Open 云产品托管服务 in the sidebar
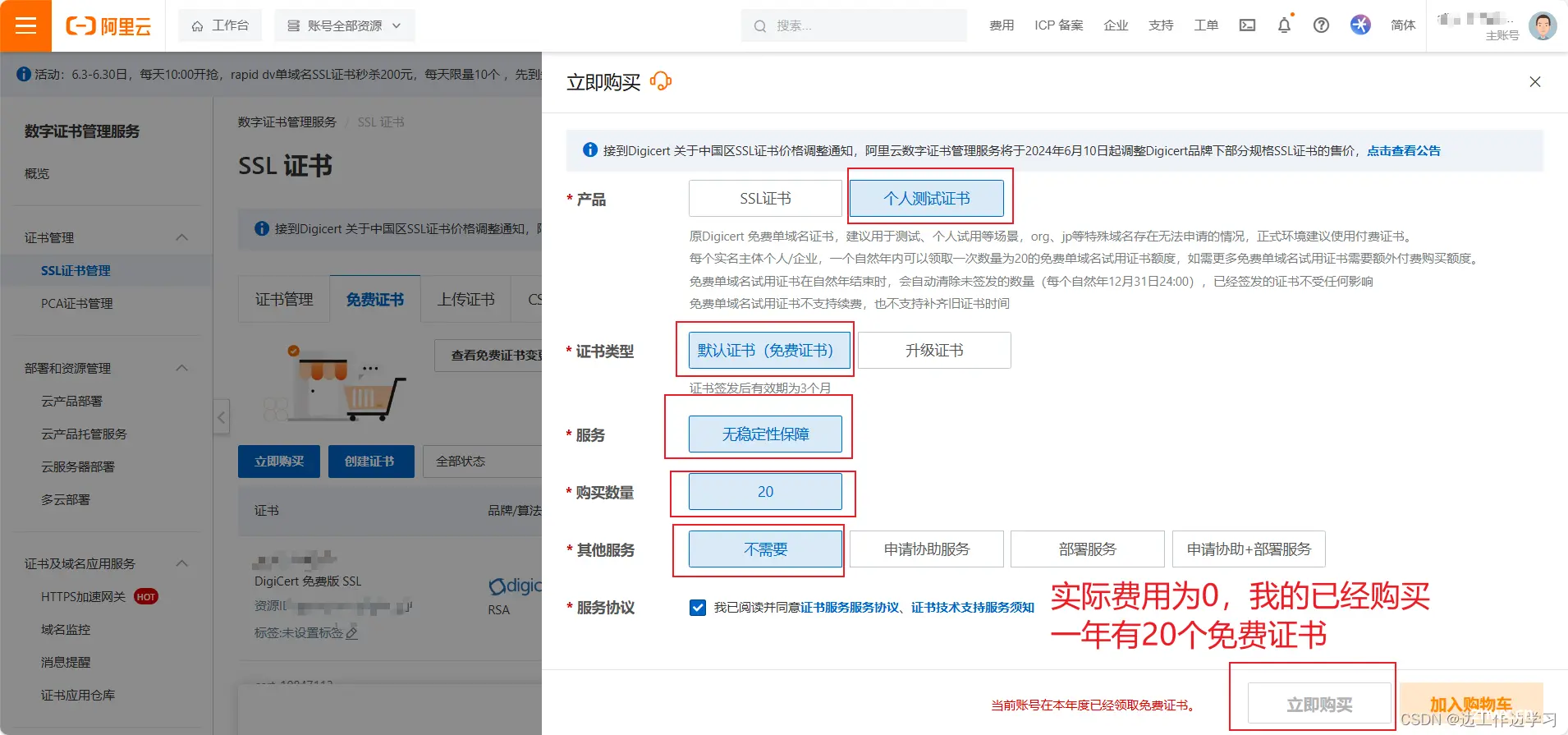1568x735 pixels. tap(84, 434)
